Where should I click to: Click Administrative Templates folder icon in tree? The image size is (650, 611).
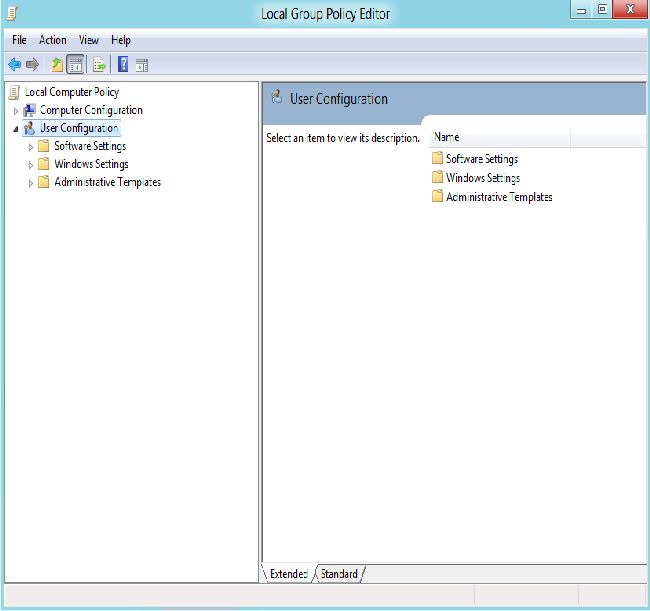(x=44, y=182)
